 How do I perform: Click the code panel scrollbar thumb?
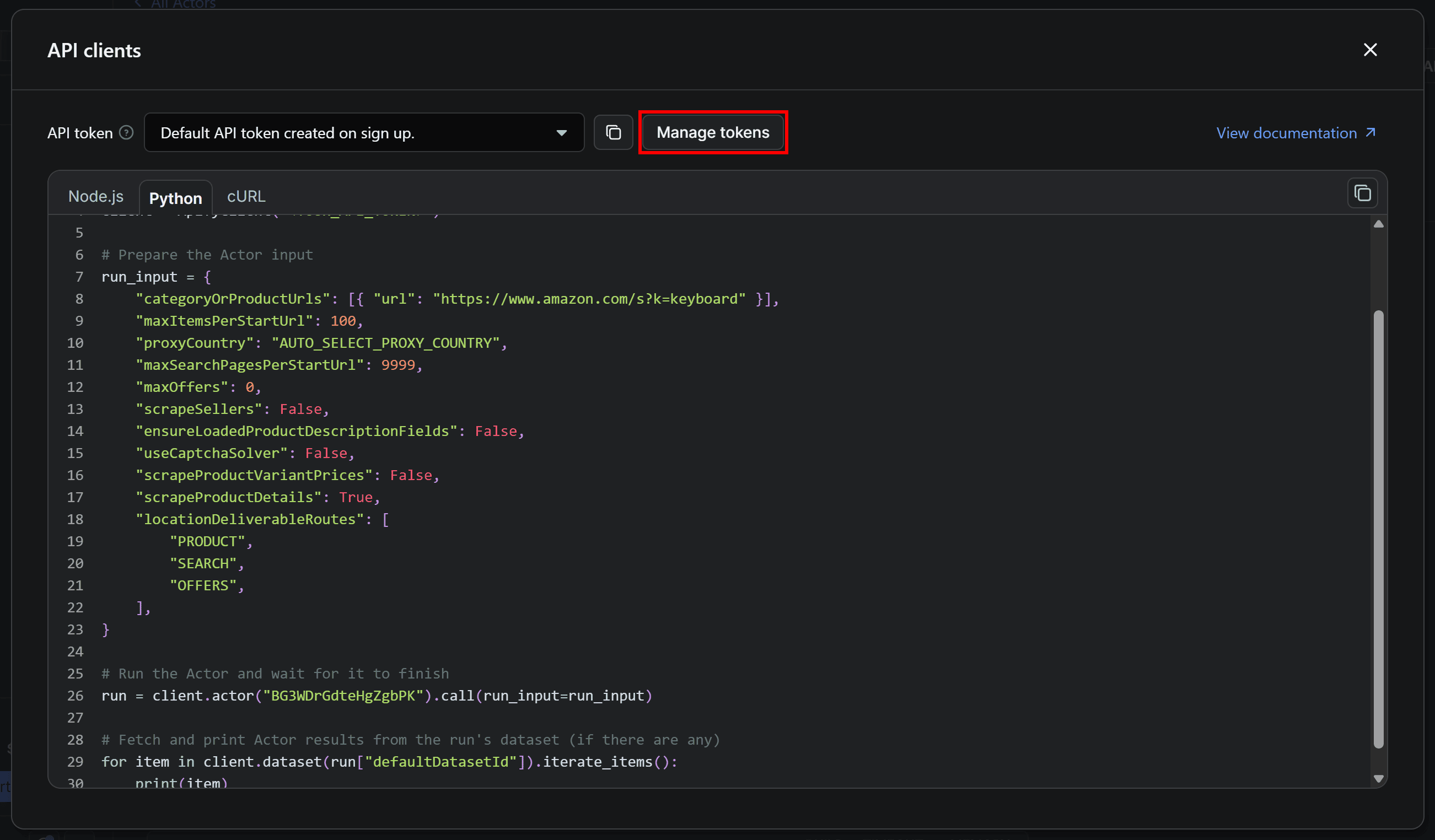(1378, 530)
